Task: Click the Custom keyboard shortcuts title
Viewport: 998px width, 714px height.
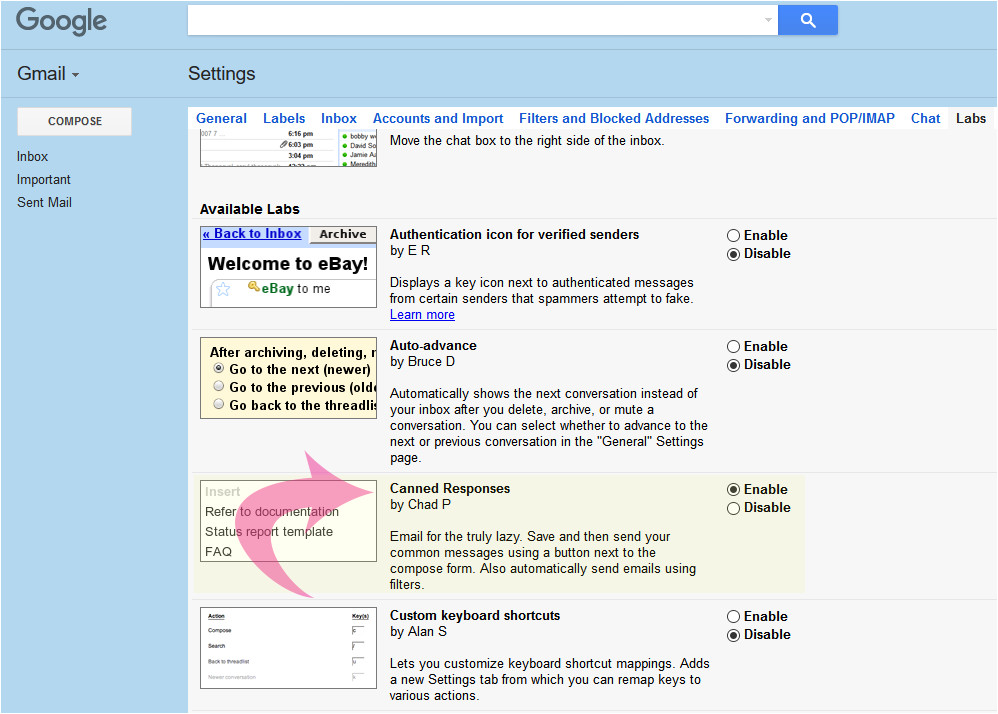Action: tap(475, 616)
